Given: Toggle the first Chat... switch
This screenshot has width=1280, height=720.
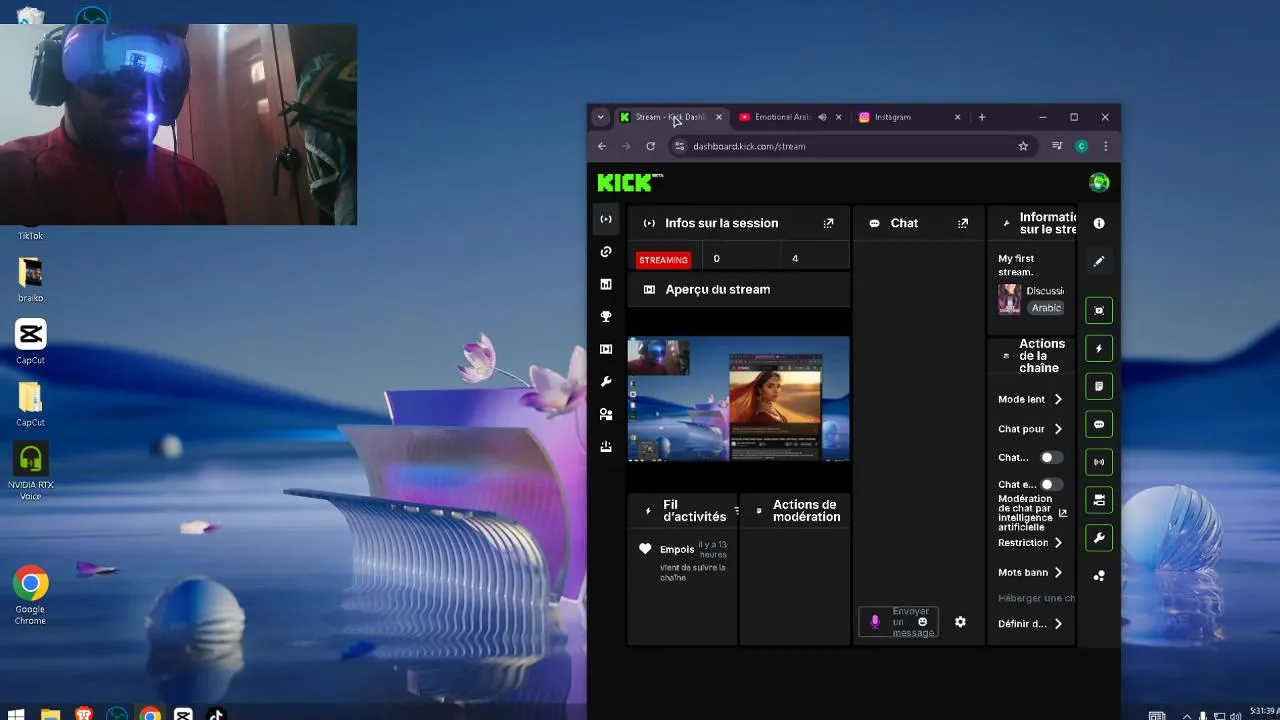Looking at the screenshot, I should coord(1051,457).
